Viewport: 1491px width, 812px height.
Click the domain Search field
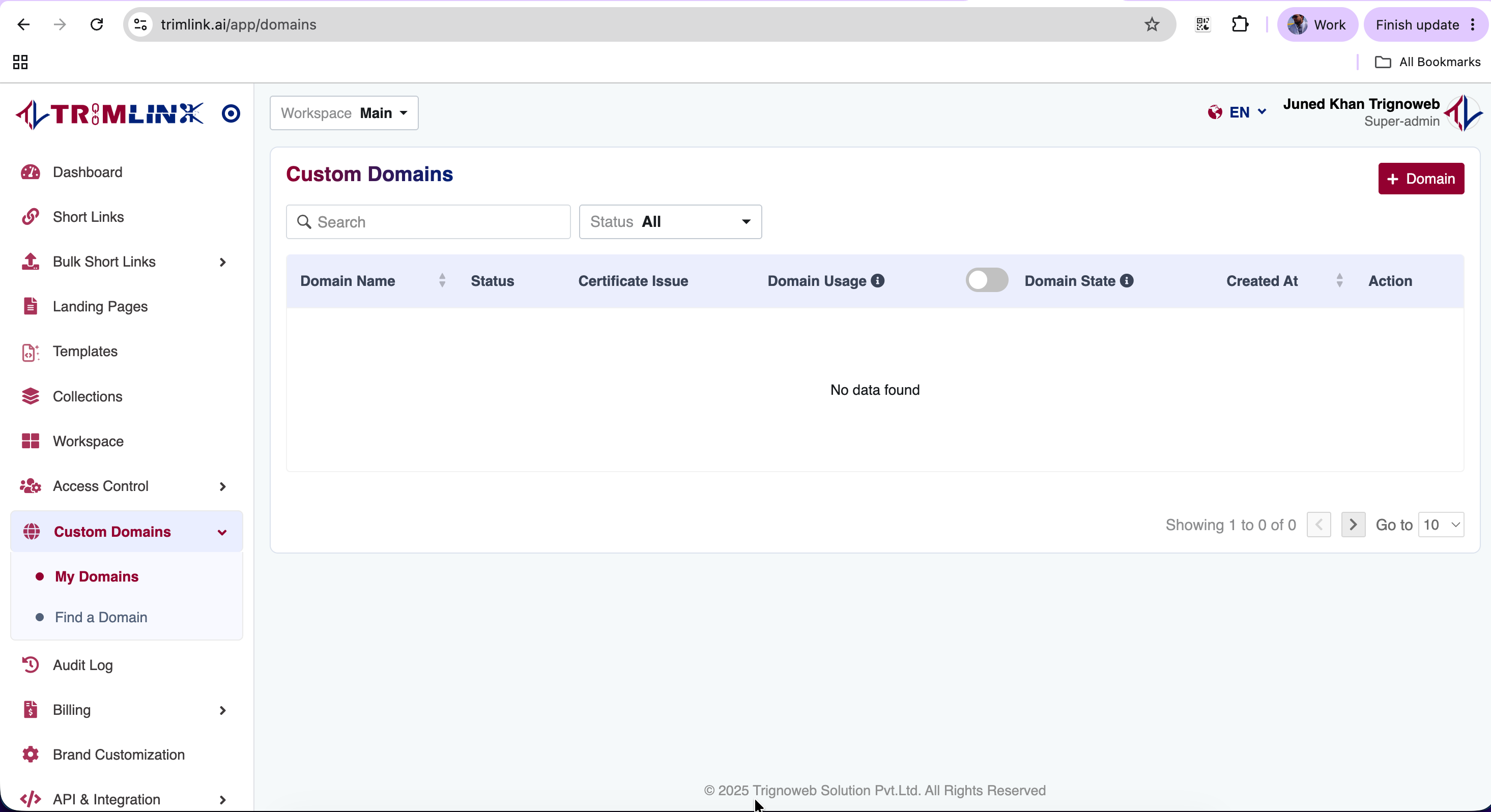coord(428,222)
